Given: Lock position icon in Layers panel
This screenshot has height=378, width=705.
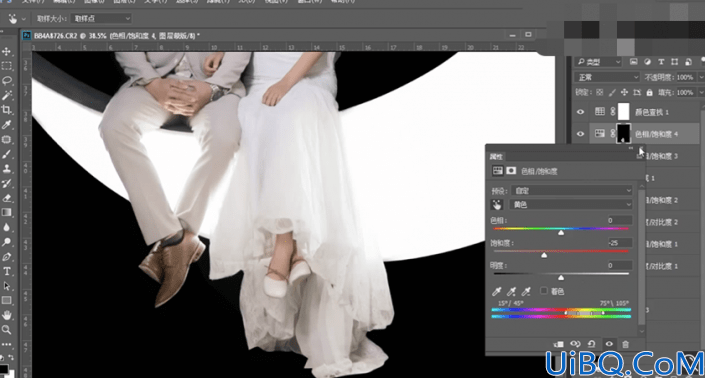Looking at the screenshot, I should click(x=624, y=92).
